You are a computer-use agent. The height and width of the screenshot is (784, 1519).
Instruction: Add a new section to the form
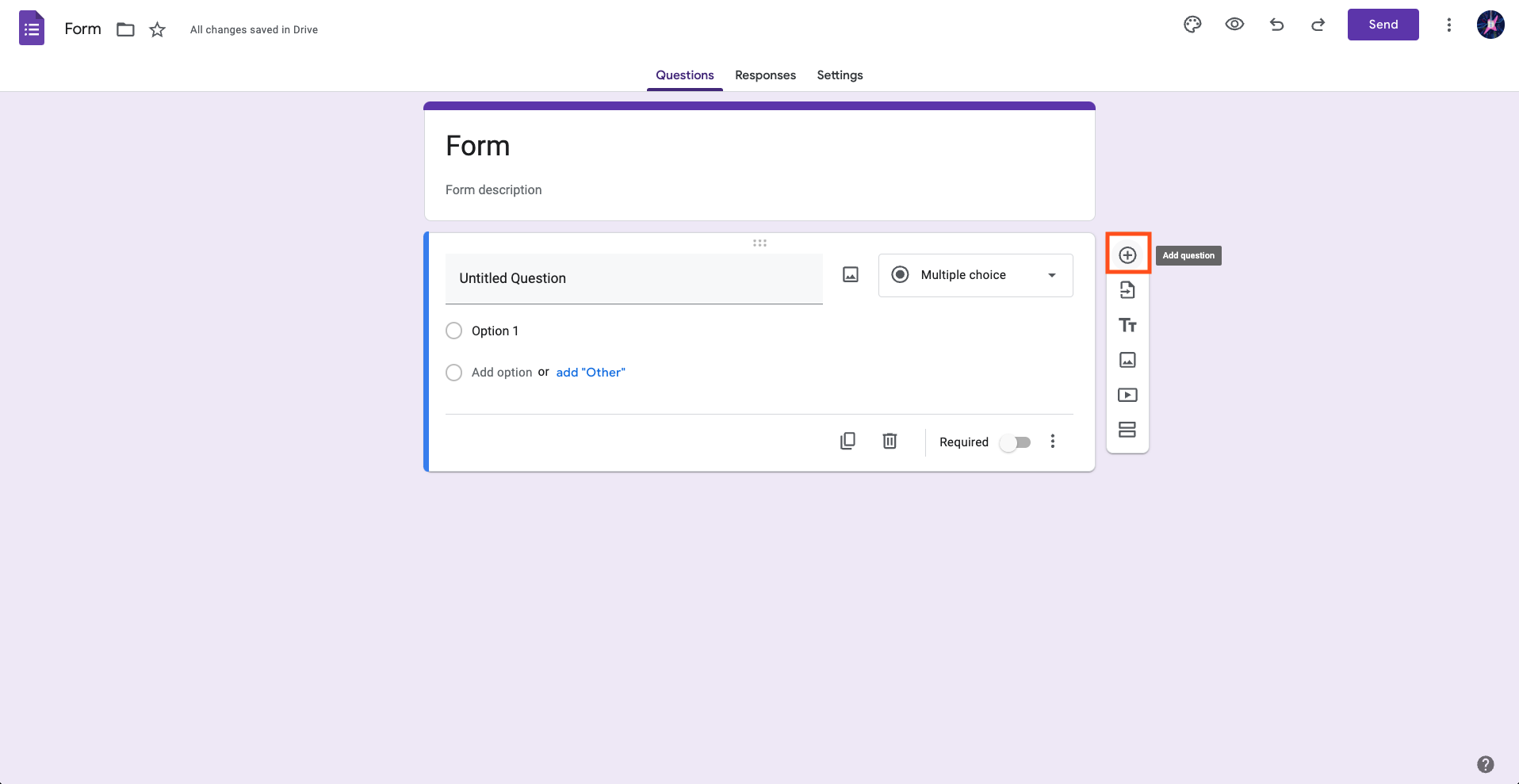click(1127, 430)
